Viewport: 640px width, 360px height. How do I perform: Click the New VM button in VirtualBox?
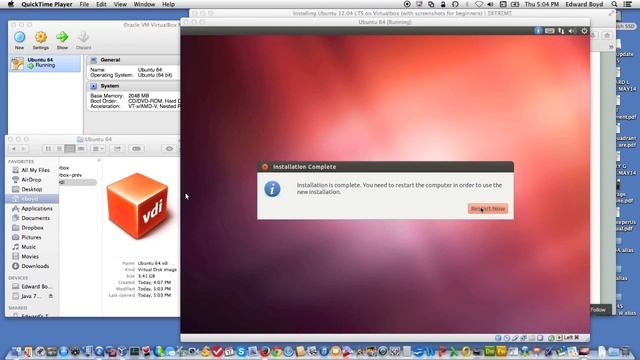click(19, 40)
